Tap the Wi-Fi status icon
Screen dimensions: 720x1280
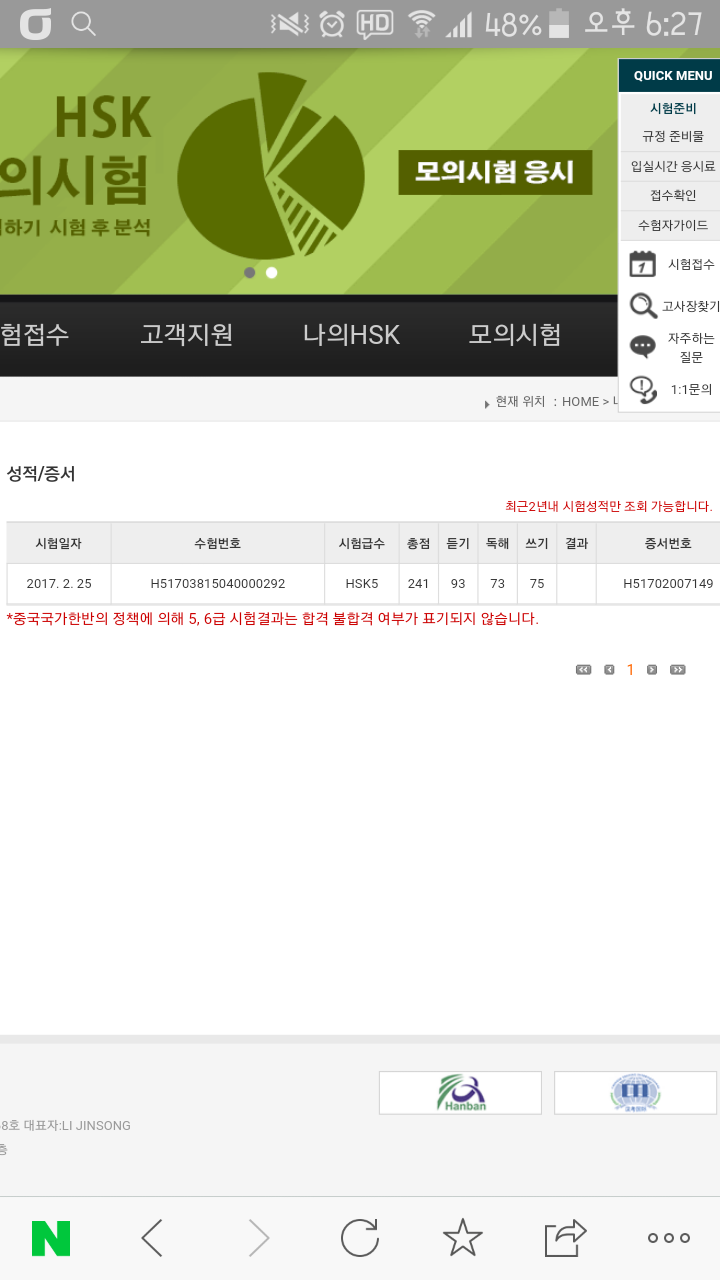(x=421, y=24)
